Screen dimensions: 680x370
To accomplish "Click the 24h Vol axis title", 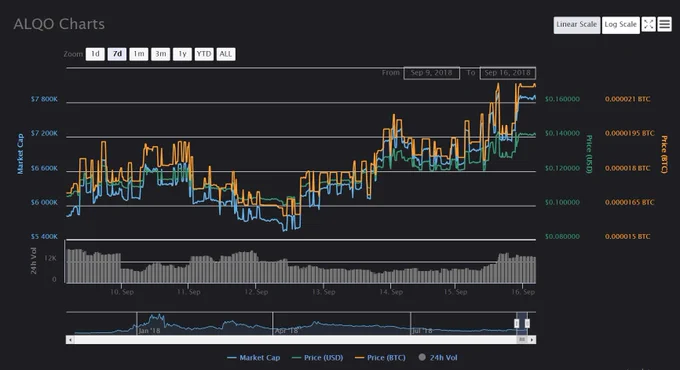I will (x=33, y=260).
